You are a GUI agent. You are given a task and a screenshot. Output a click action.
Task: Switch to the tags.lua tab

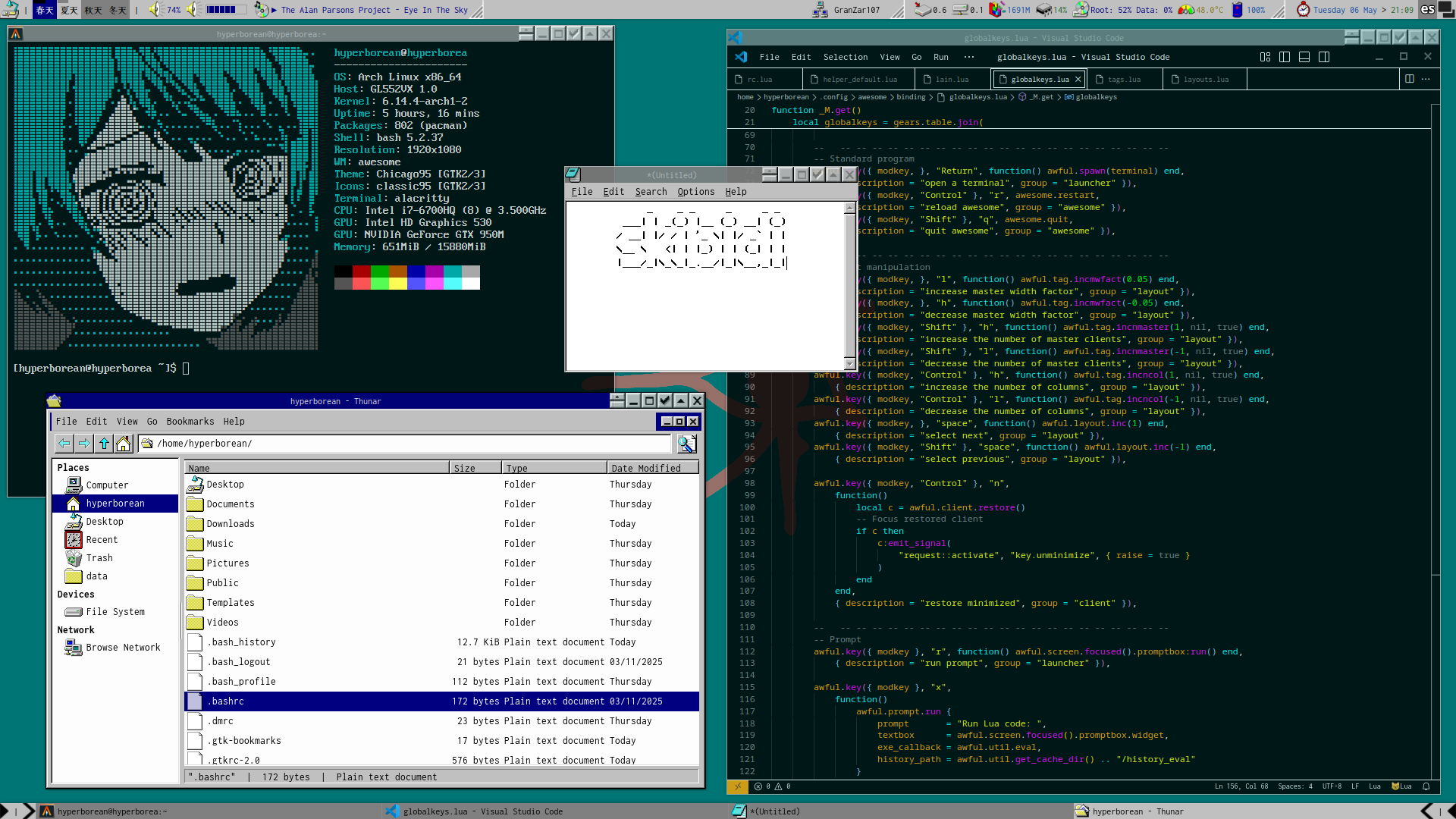click(1124, 80)
